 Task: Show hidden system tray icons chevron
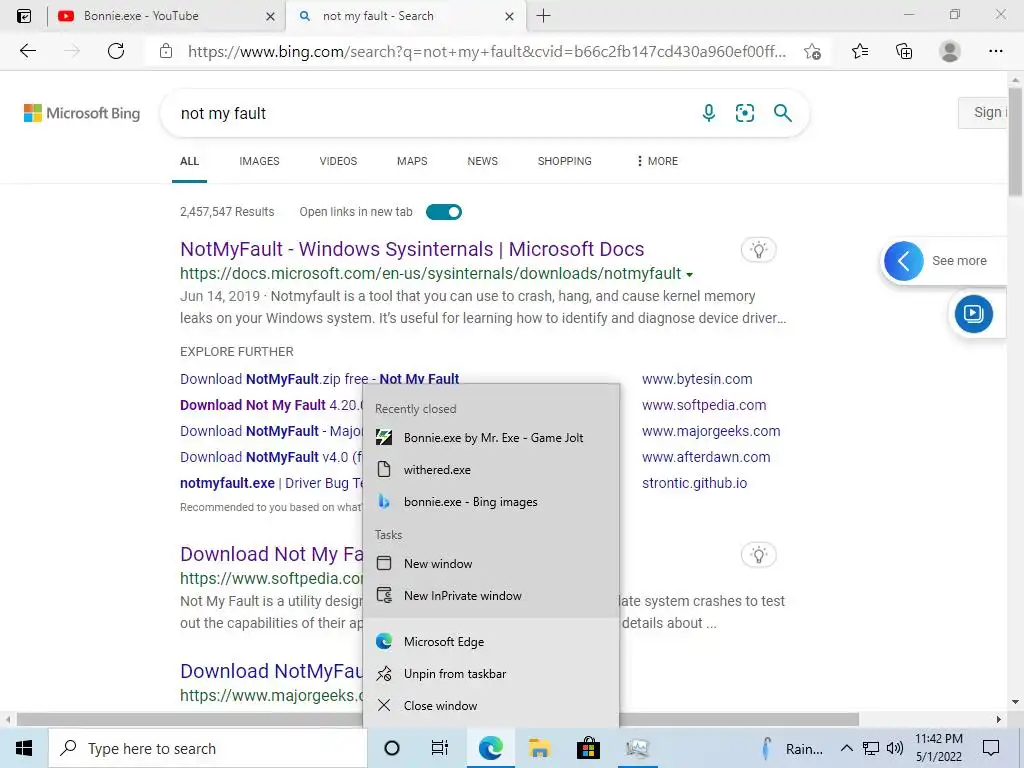(x=846, y=748)
